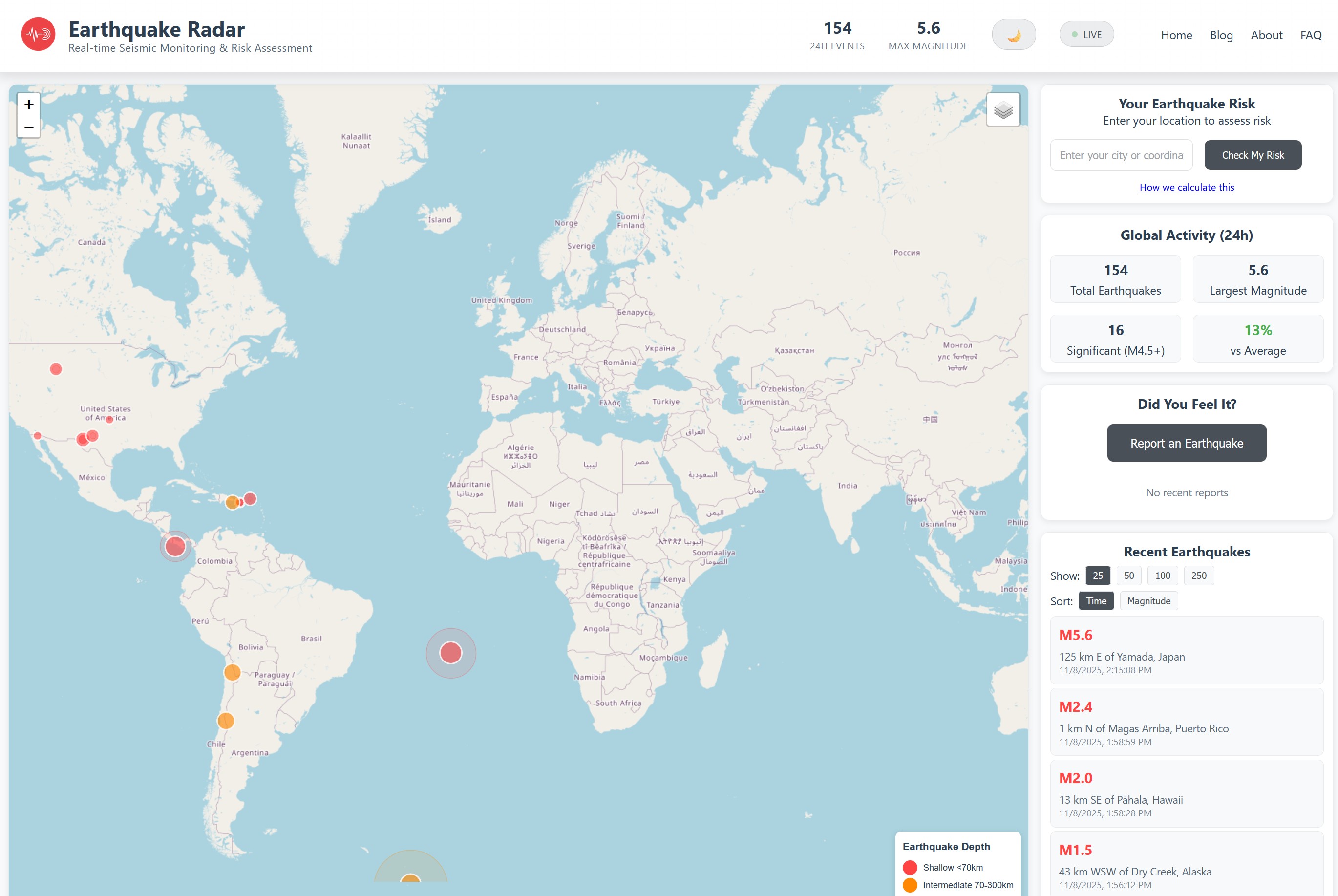Open the 'How we calculate this' link

point(1186,188)
